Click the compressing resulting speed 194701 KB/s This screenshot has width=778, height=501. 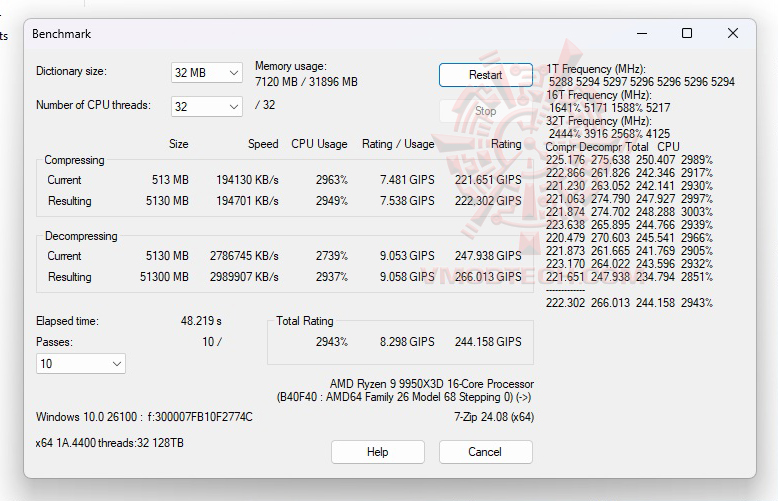coord(247,201)
